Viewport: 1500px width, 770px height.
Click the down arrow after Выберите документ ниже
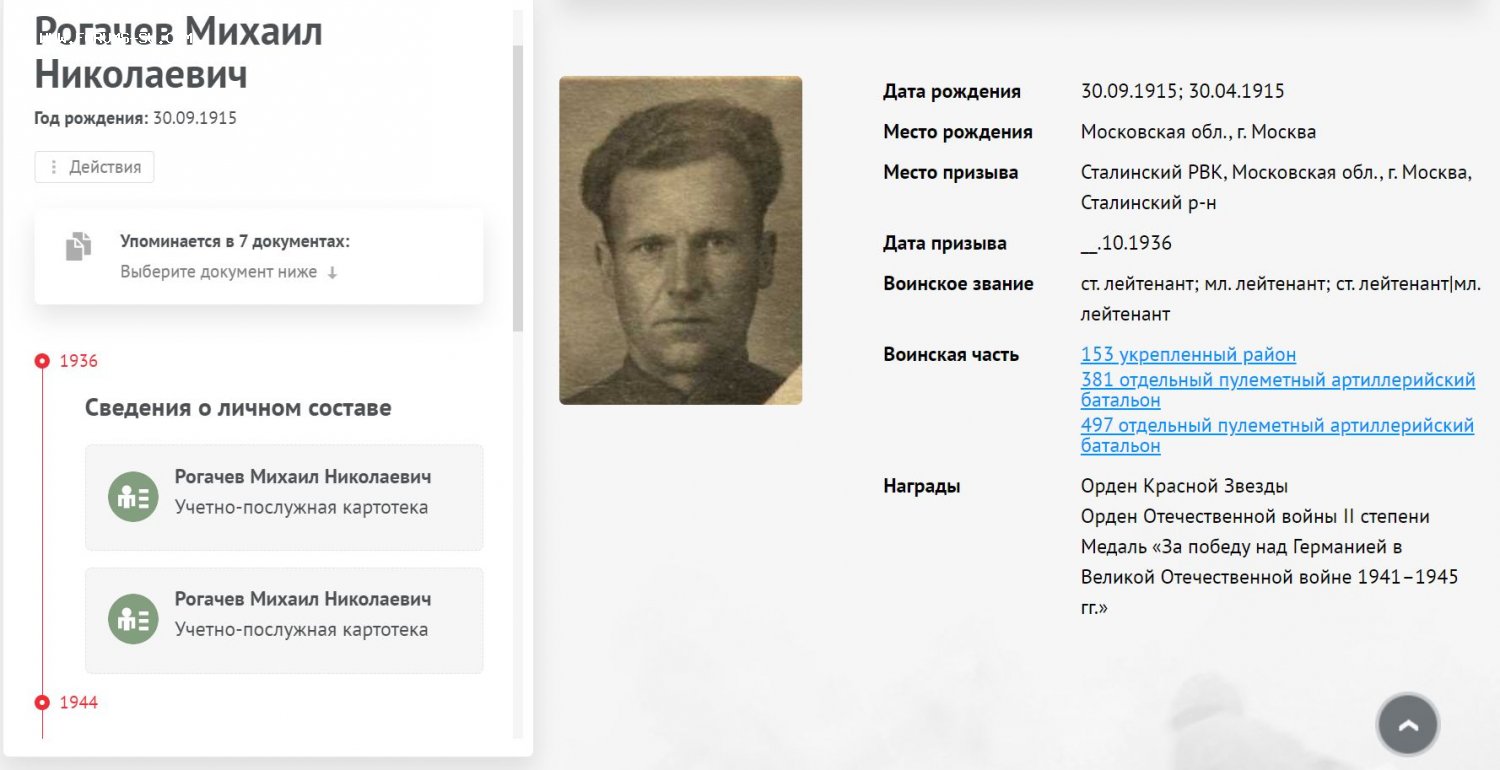tap(332, 272)
